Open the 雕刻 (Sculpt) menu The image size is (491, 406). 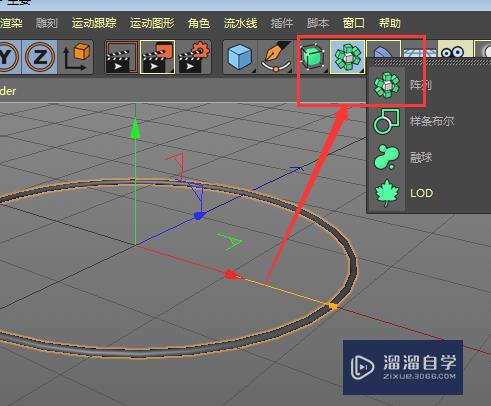[47, 23]
